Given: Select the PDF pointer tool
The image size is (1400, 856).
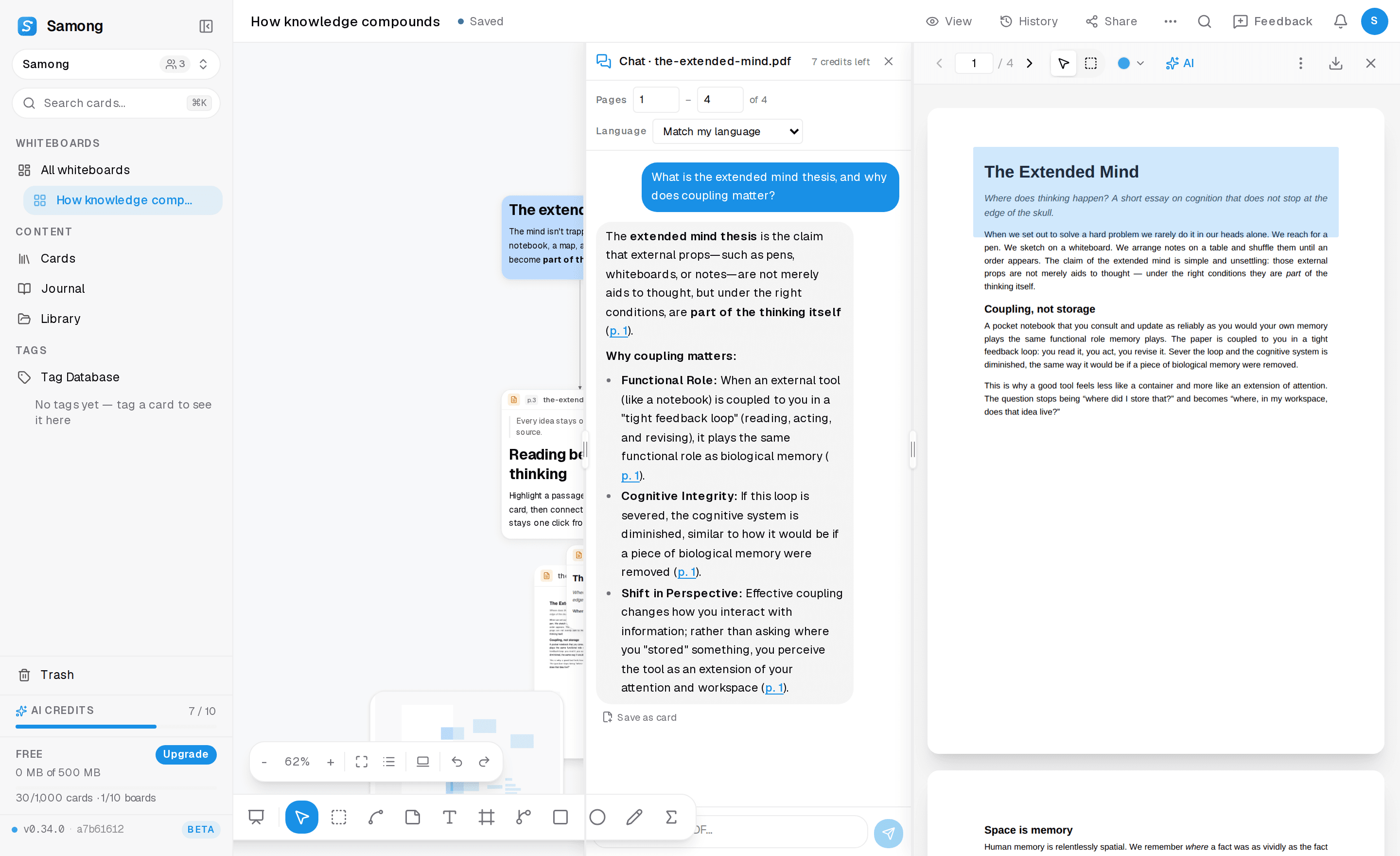Looking at the screenshot, I should [1064, 63].
